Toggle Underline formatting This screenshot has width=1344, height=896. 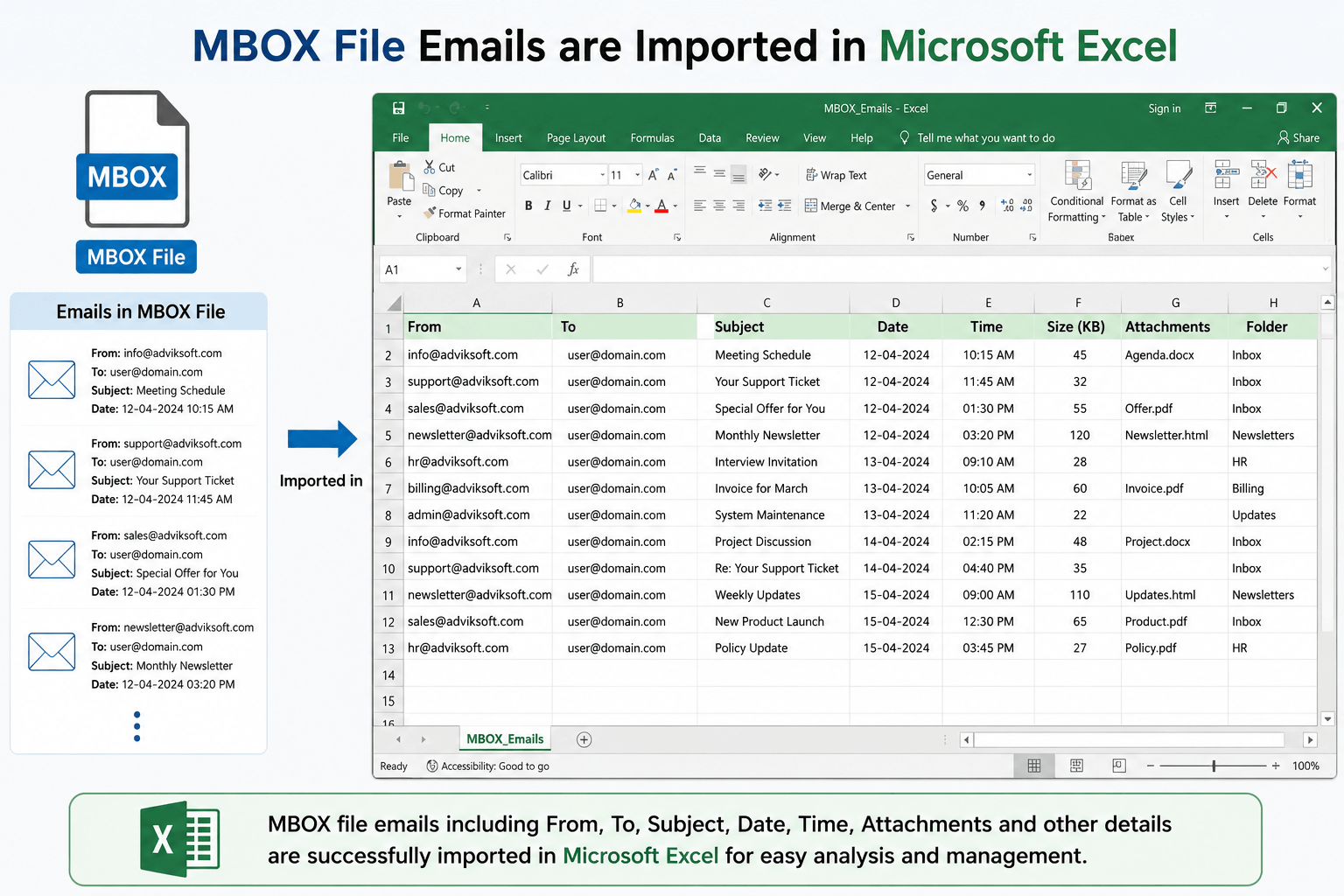click(x=566, y=206)
